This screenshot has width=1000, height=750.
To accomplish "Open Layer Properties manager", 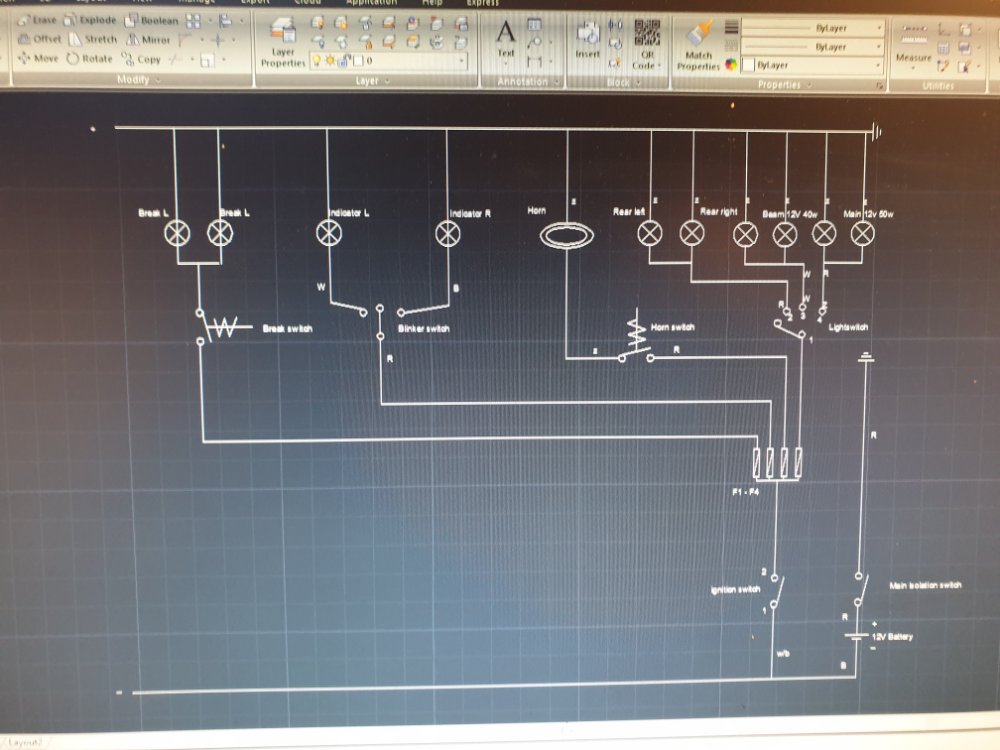I will point(283,43).
